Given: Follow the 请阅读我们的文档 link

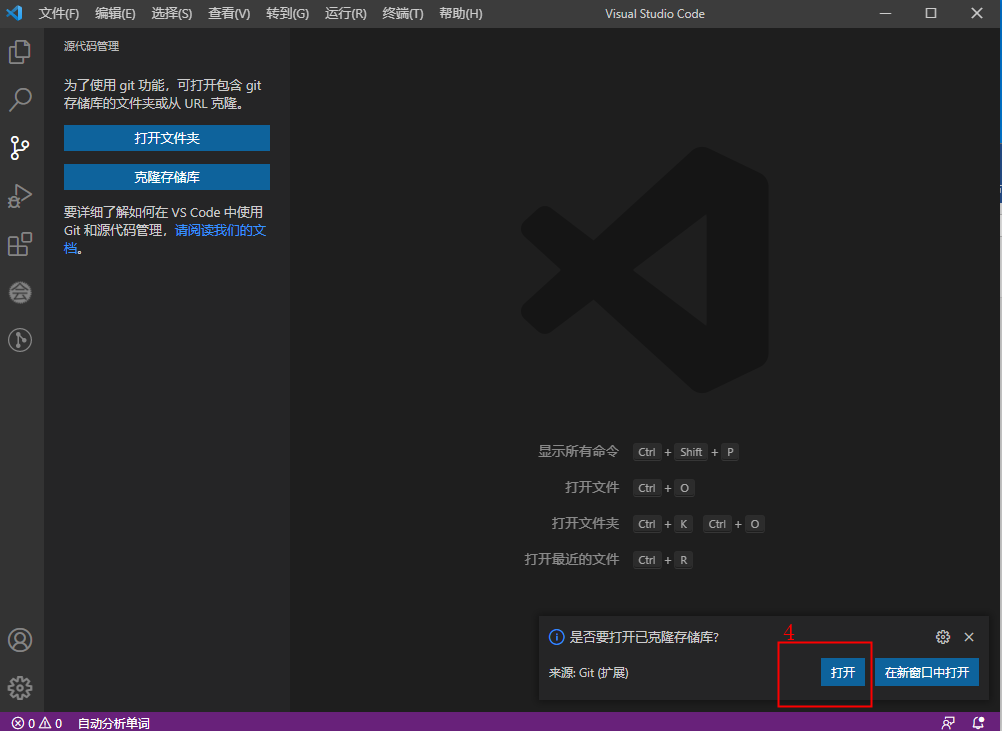Looking at the screenshot, I should tap(220, 231).
